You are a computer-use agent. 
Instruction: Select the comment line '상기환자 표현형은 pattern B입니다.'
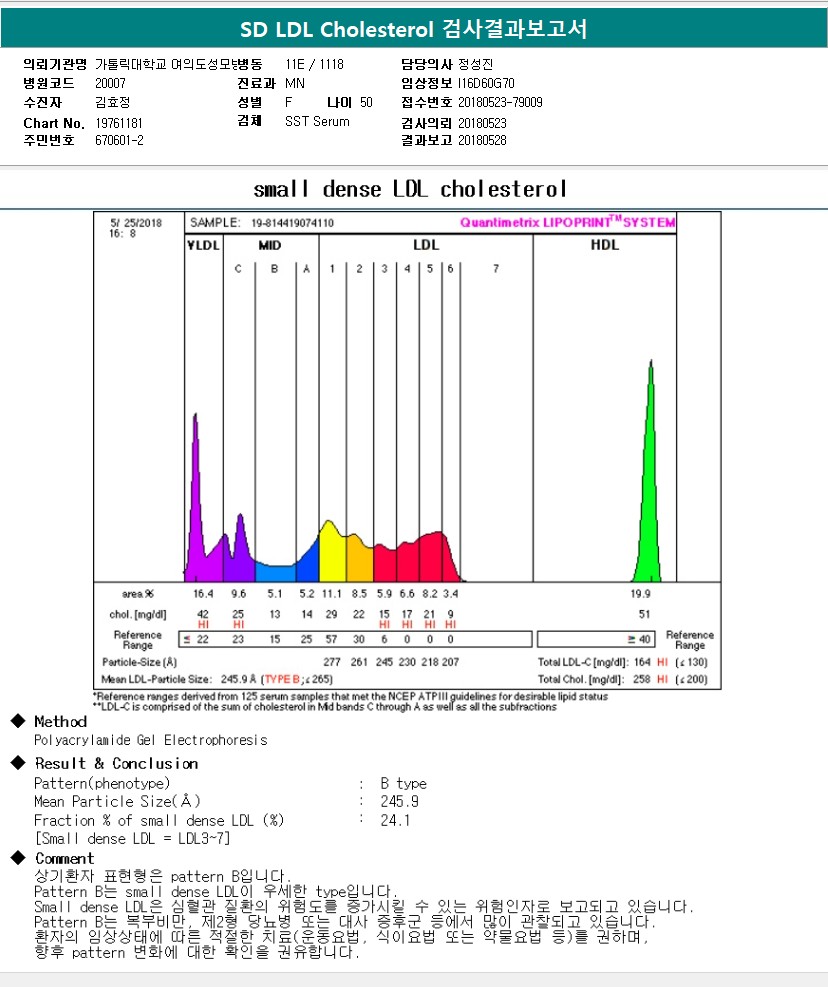click(x=162, y=876)
